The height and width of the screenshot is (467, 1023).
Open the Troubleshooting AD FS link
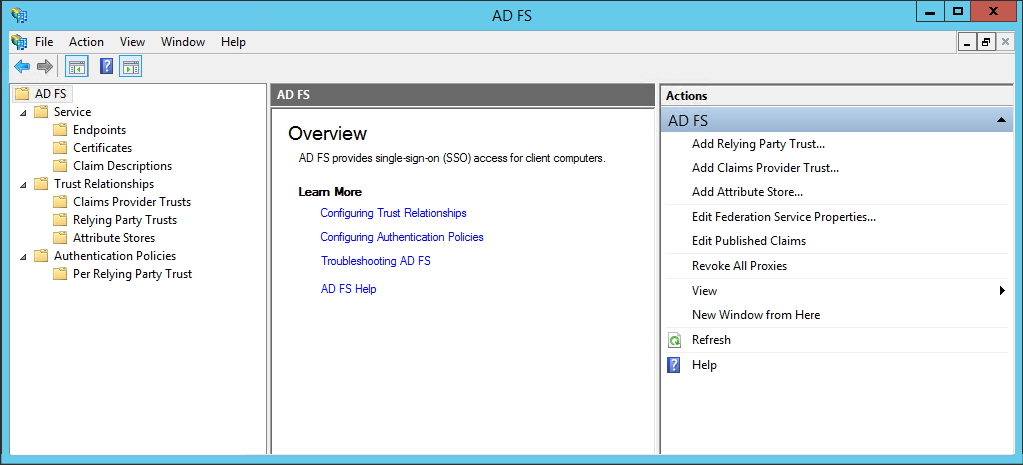(x=376, y=261)
